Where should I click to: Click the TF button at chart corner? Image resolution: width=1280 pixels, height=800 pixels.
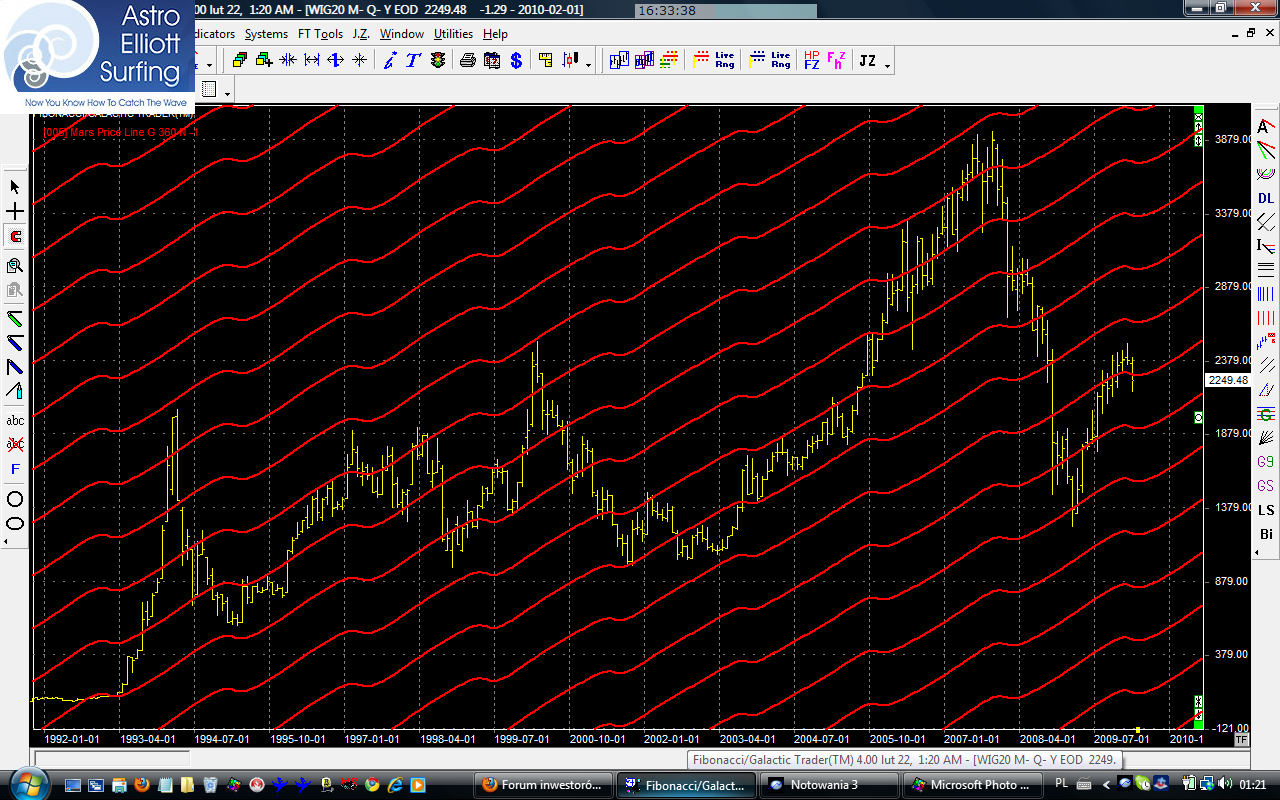(x=1242, y=740)
